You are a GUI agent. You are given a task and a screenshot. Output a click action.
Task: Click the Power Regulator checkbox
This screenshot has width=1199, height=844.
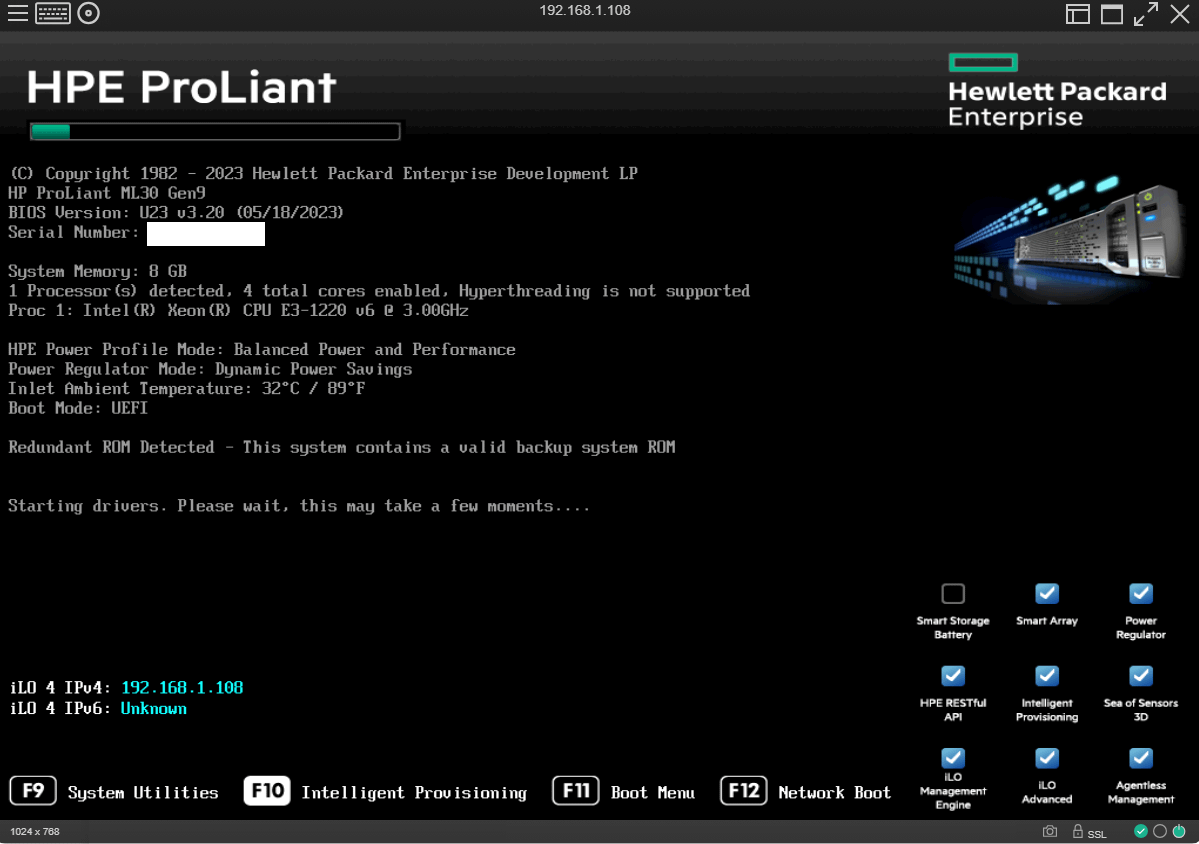[x=1141, y=593]
